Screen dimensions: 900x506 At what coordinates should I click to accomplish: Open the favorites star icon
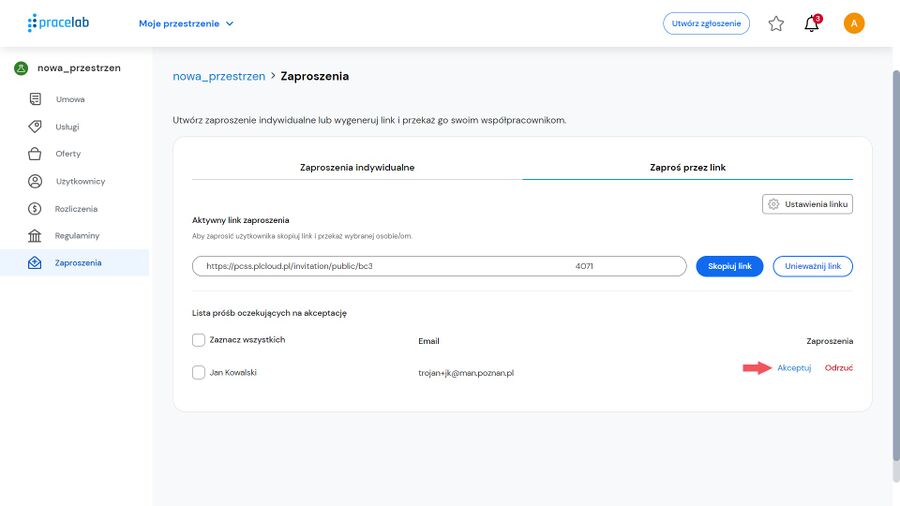tap(776, 24)
